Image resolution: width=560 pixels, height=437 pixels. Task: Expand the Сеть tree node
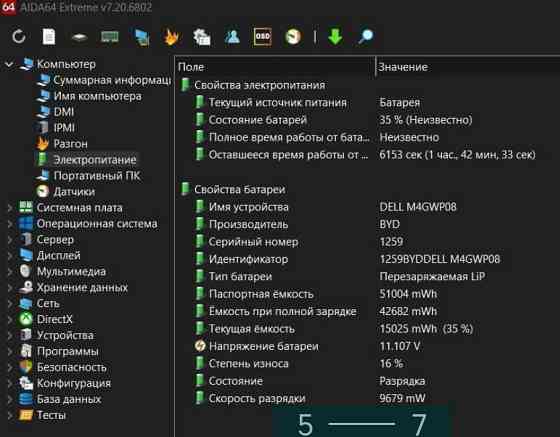pyautogui.click(x=10, y=303)
